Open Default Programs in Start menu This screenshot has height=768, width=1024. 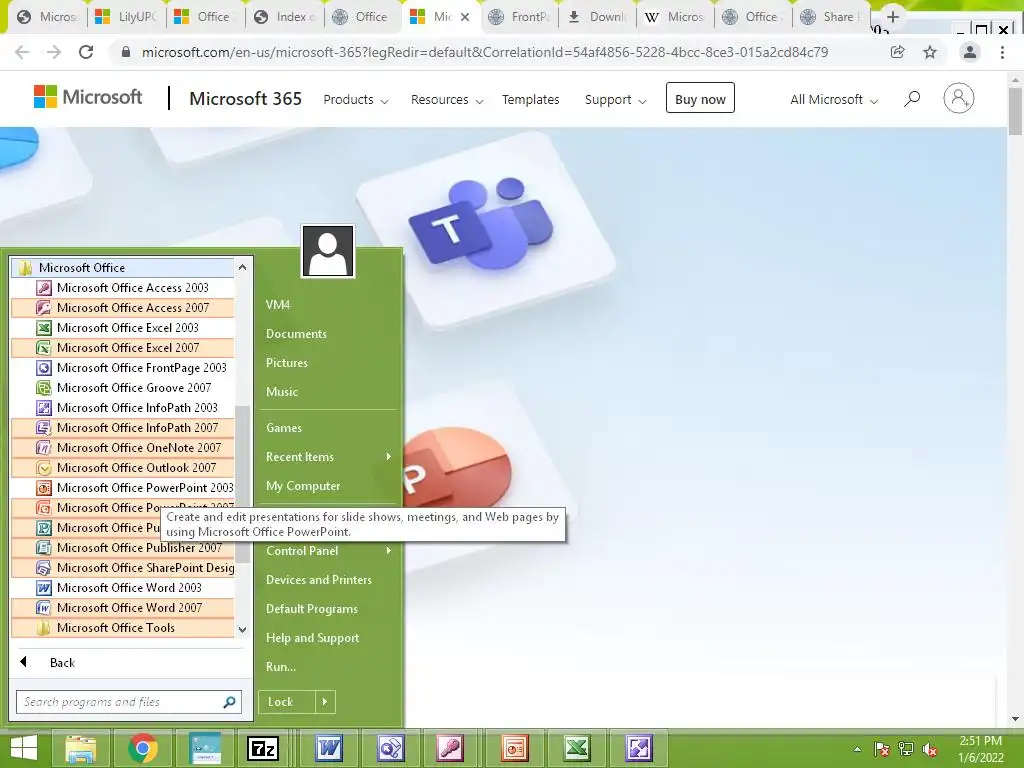click(x=312, y=609)
